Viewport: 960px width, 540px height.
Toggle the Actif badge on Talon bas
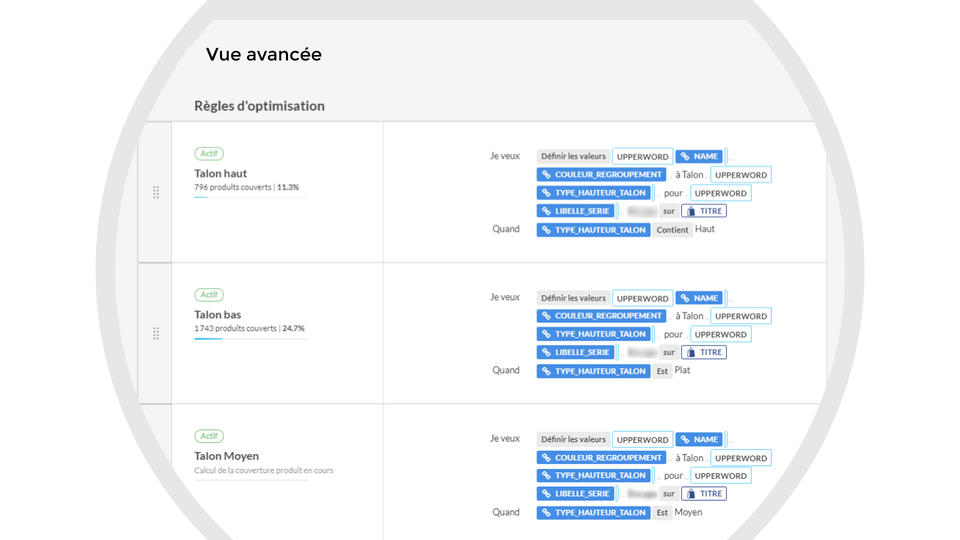(x=209, y=295)
